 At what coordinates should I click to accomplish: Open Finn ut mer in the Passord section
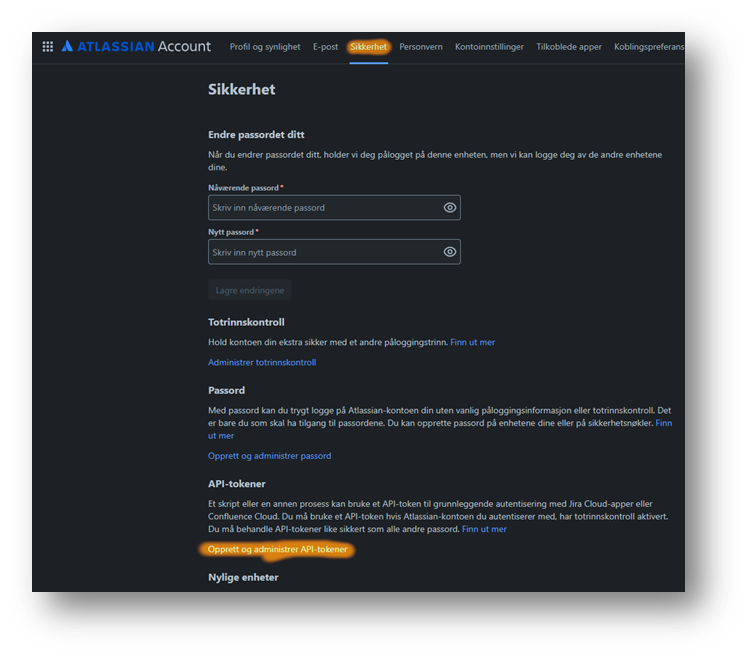662,423
